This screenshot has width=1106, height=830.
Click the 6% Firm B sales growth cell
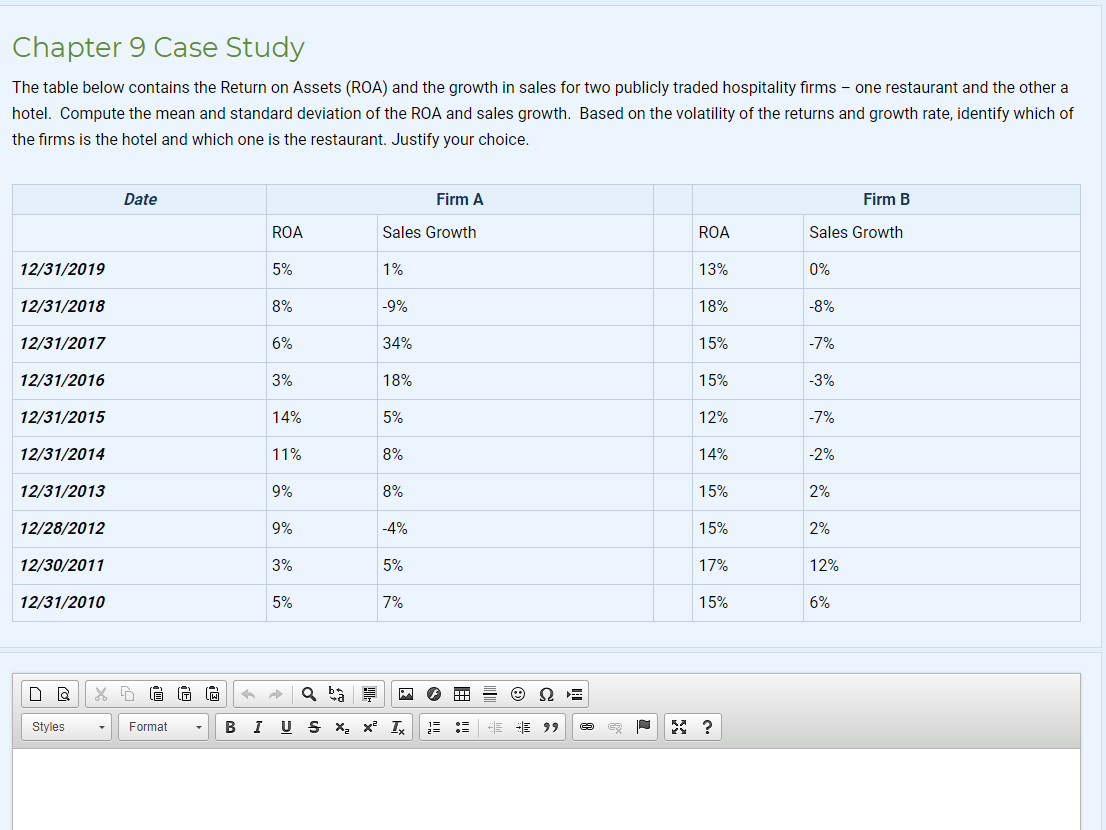point(942,602)
